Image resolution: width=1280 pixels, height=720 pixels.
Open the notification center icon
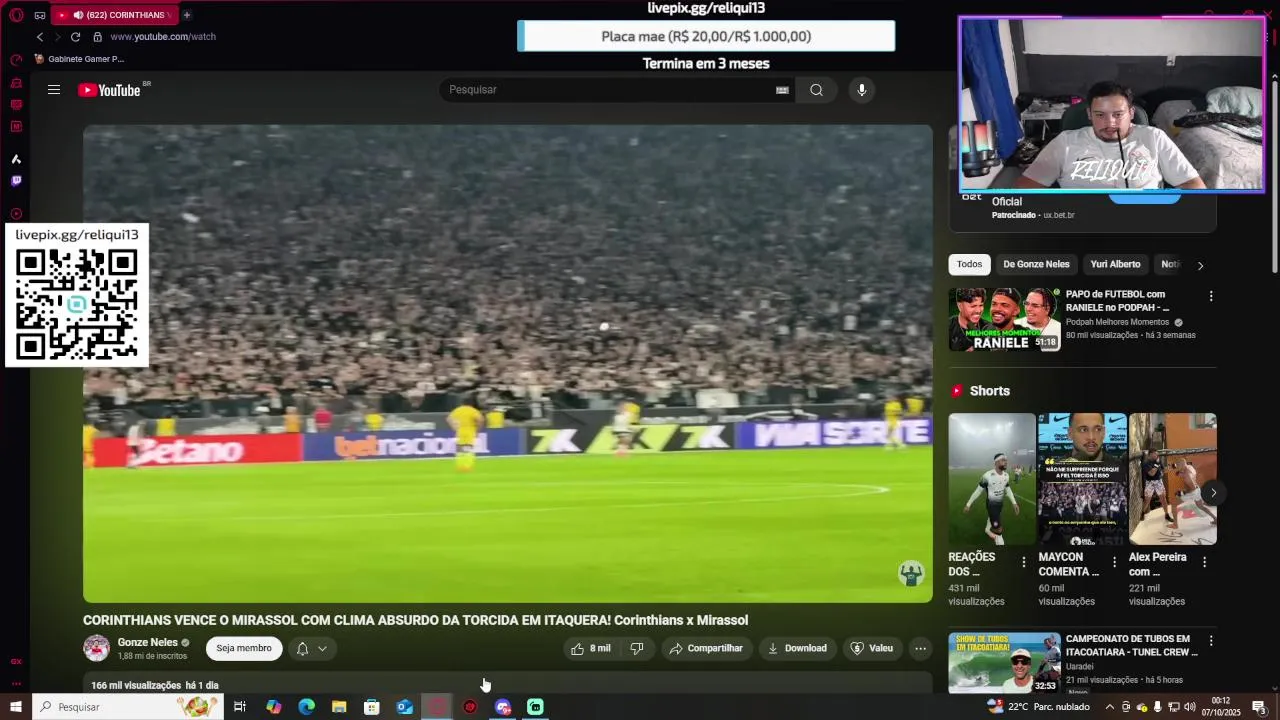pos(1260,707)
